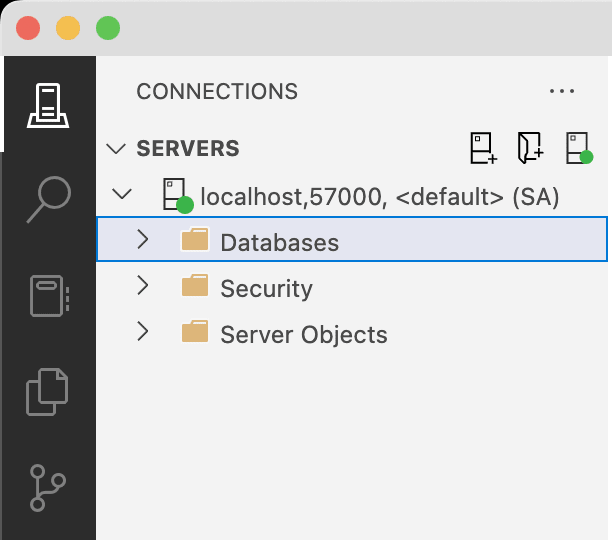Open the Connections panel more actions ellipsis

pyautogui.click(x=562, y=91)
